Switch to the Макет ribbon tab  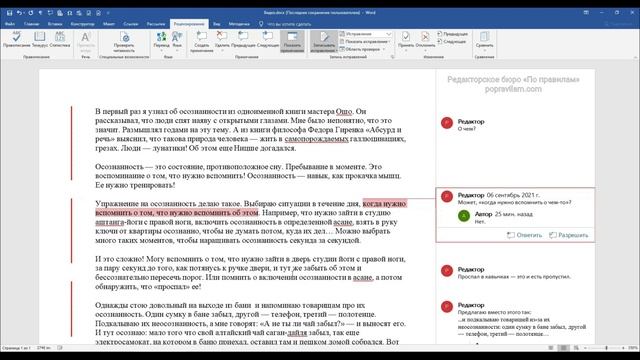coord(109,24)
